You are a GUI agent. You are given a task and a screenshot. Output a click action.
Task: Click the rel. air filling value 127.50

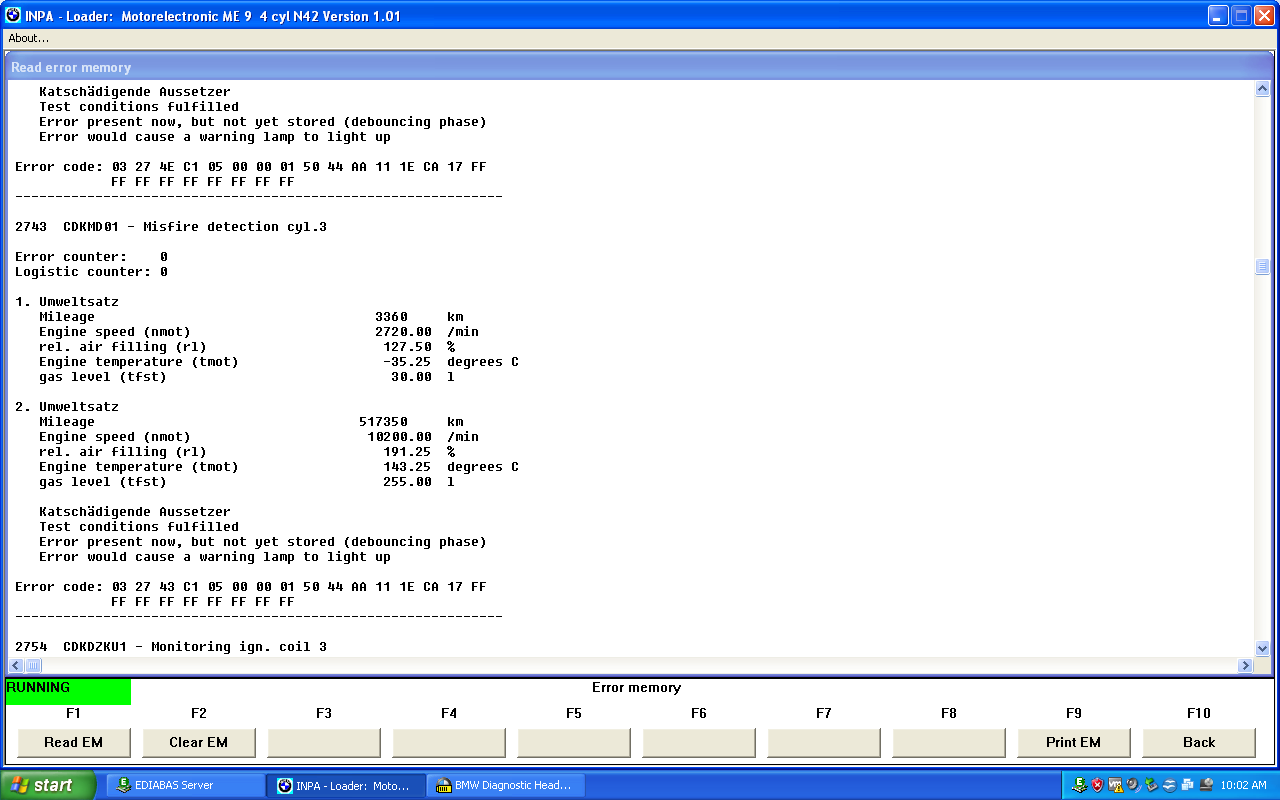(x=407, y=347)
